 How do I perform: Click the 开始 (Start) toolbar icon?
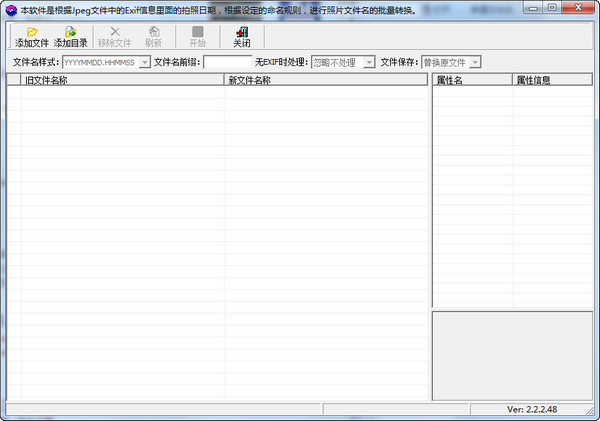[x=197, y=32]
